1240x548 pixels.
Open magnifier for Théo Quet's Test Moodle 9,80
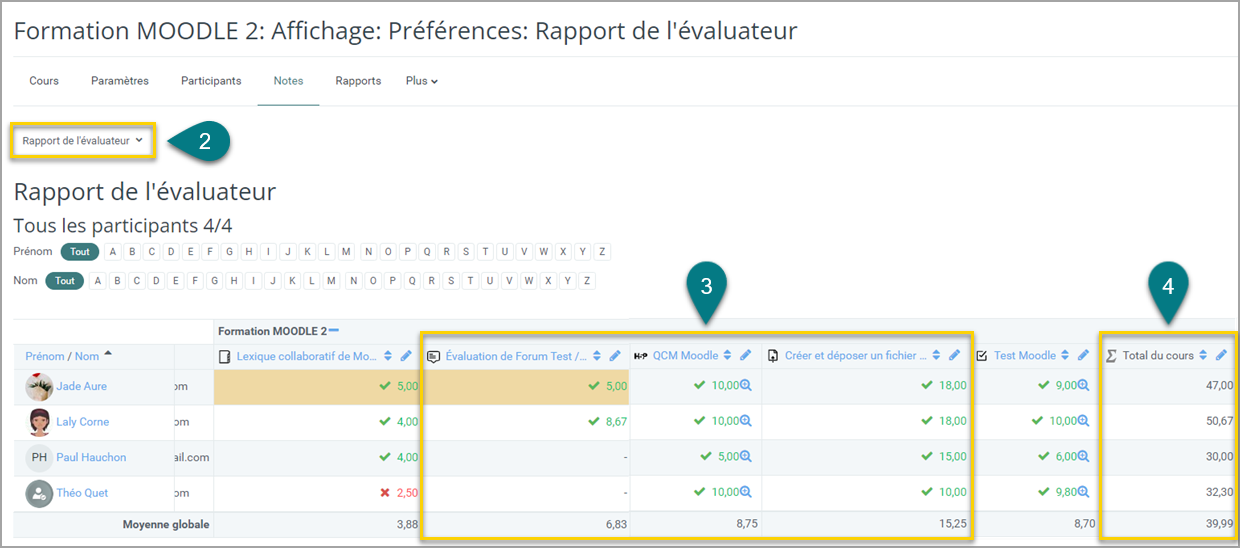pos(1083,492)
